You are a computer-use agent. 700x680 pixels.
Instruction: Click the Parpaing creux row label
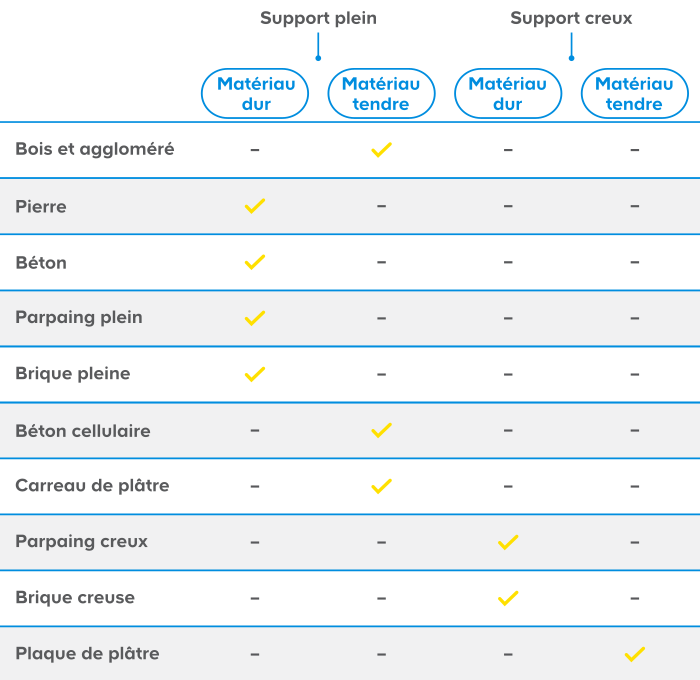pos(82,542)
